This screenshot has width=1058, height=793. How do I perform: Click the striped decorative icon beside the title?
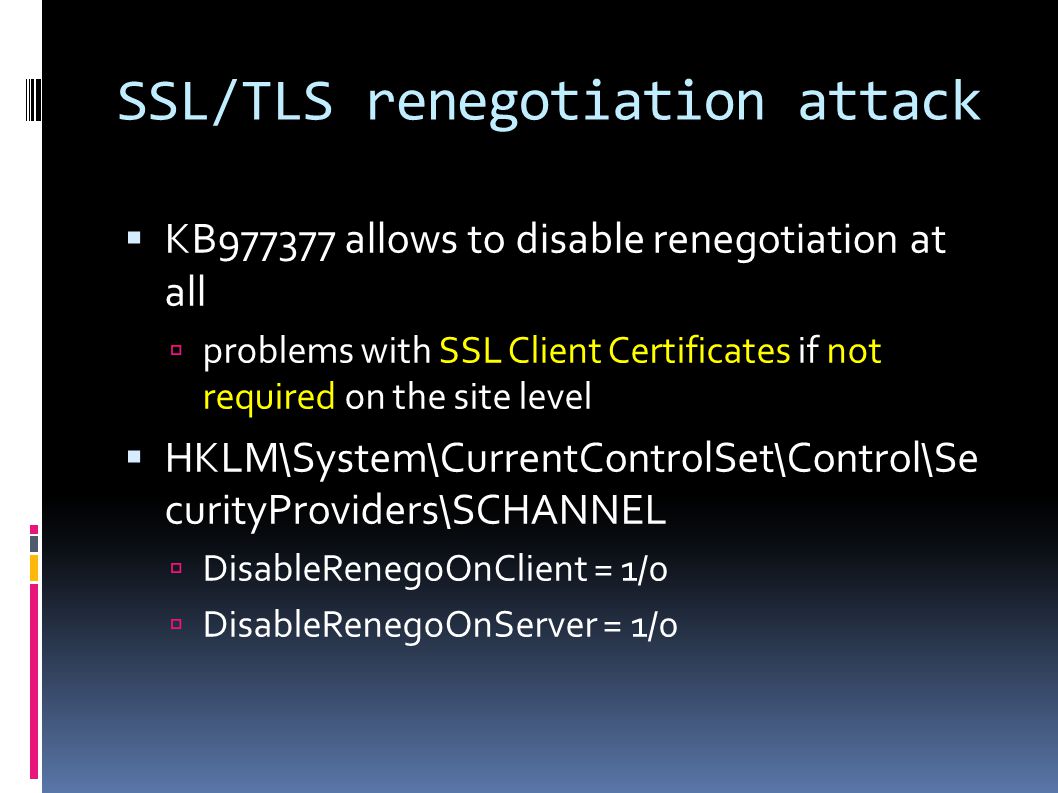[33, 100]
